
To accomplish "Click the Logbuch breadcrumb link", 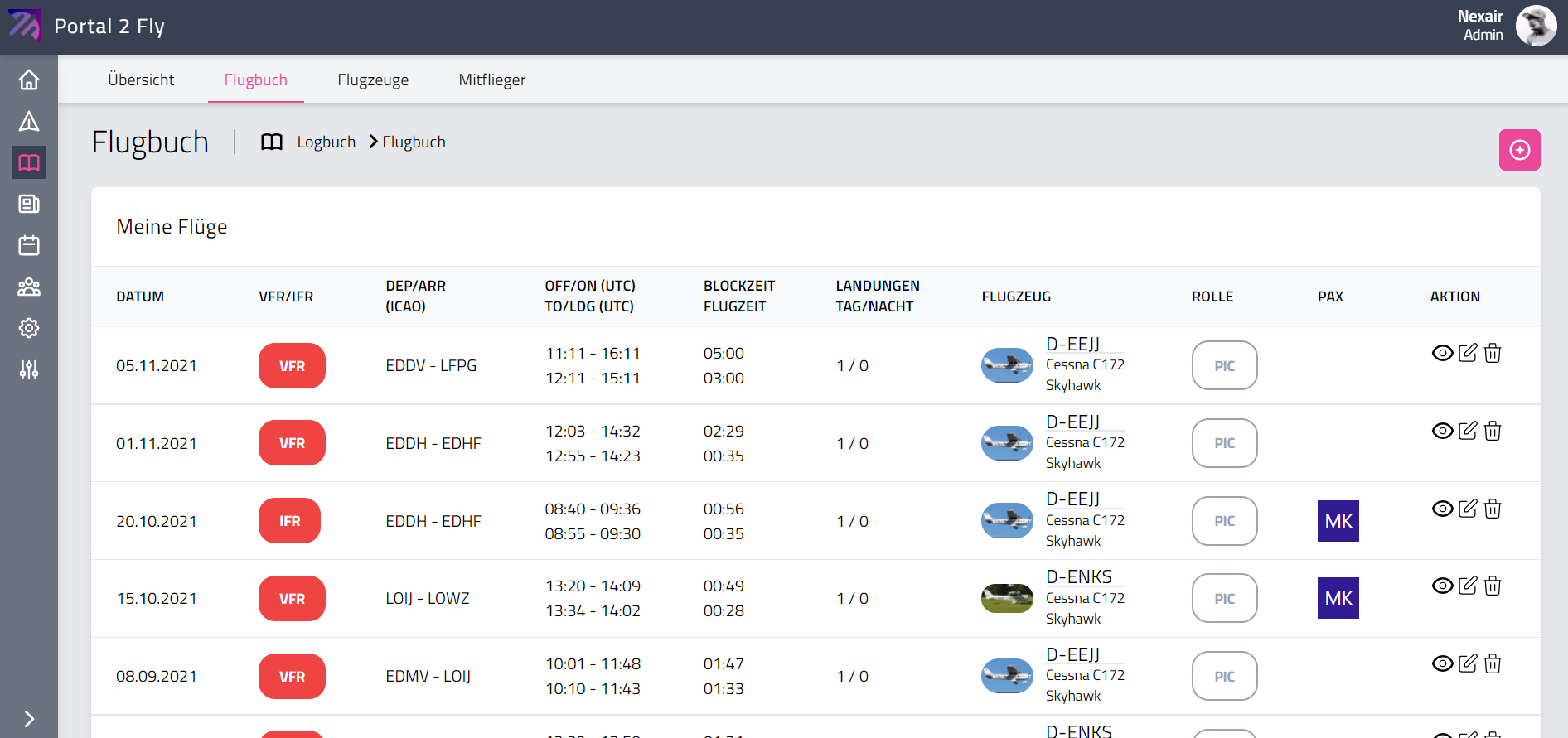I will 326,142.
